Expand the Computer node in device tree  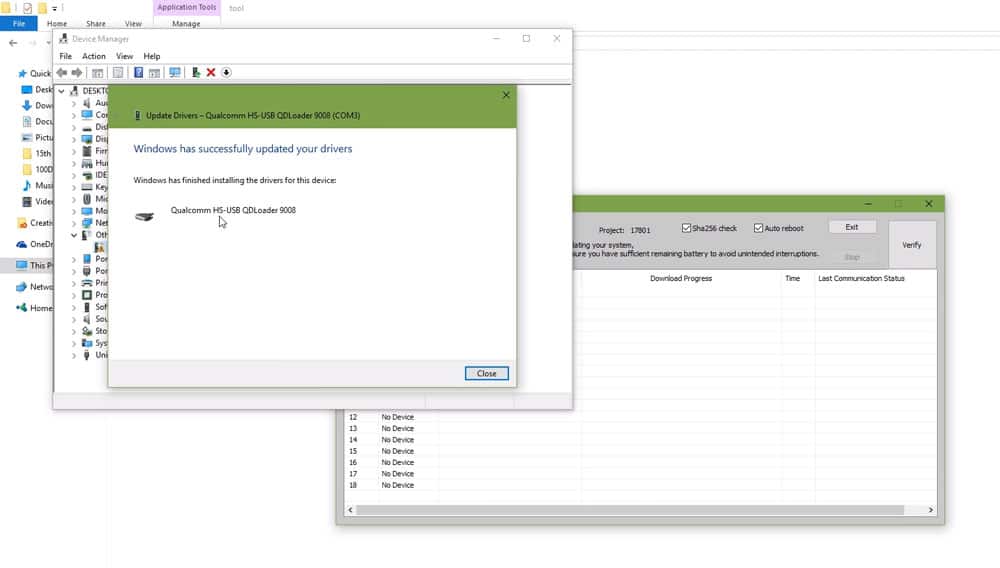point(74,115)
